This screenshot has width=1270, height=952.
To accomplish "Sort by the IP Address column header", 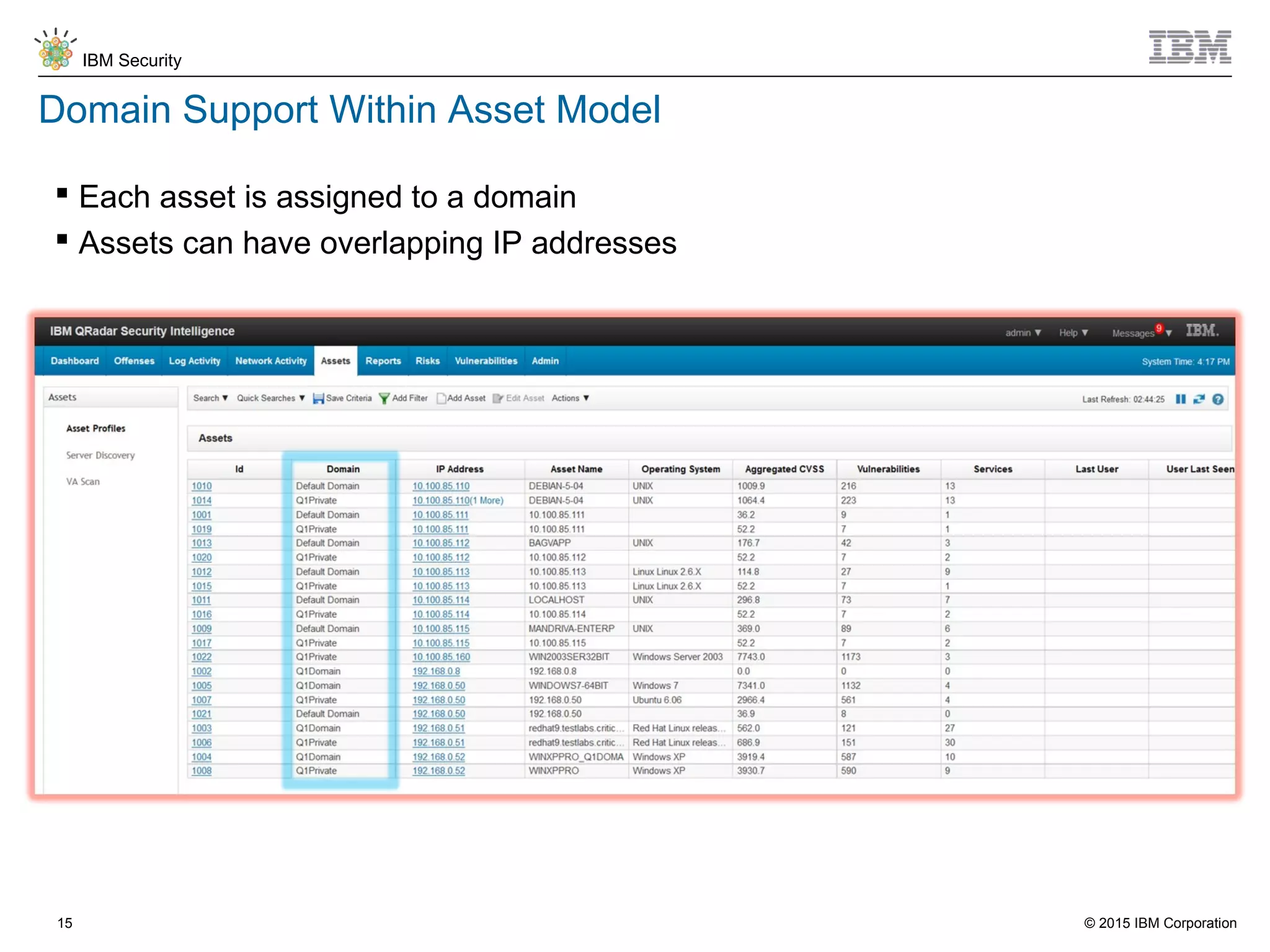I will click(460, 469).
